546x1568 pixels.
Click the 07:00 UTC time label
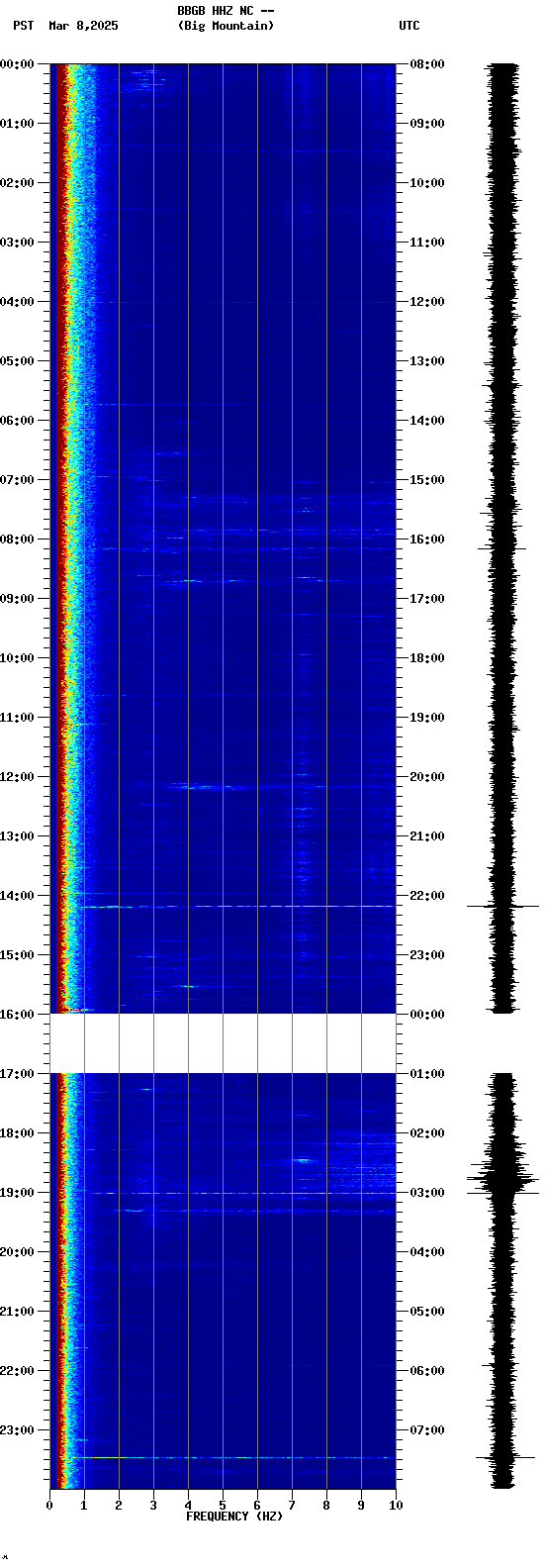pyautogui.click(x=426, y=1430)
